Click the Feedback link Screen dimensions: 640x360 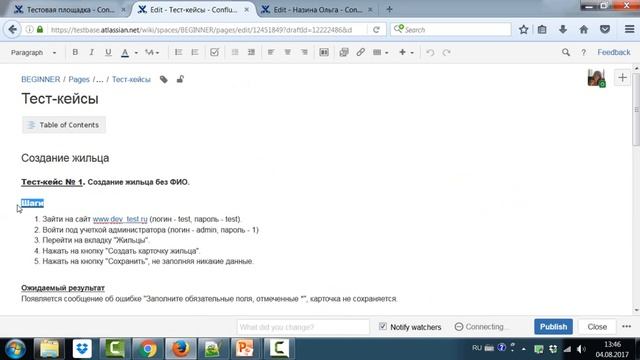click(613, 52)
